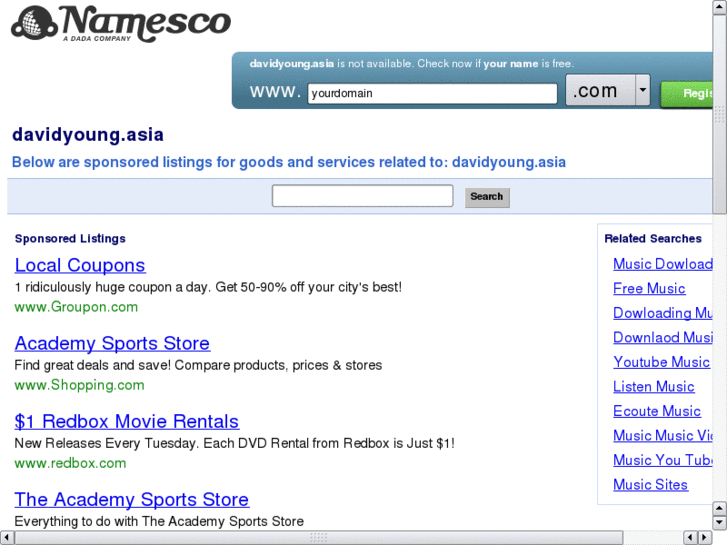
Task: Select Ecoute Music related search
Action: click(x=657, y=411)
